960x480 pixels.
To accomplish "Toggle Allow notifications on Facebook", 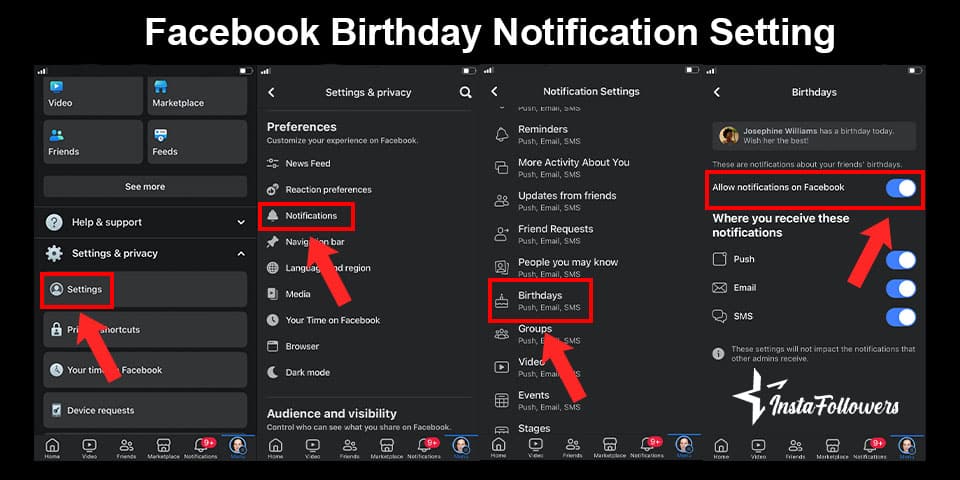I will coord(901,188).
